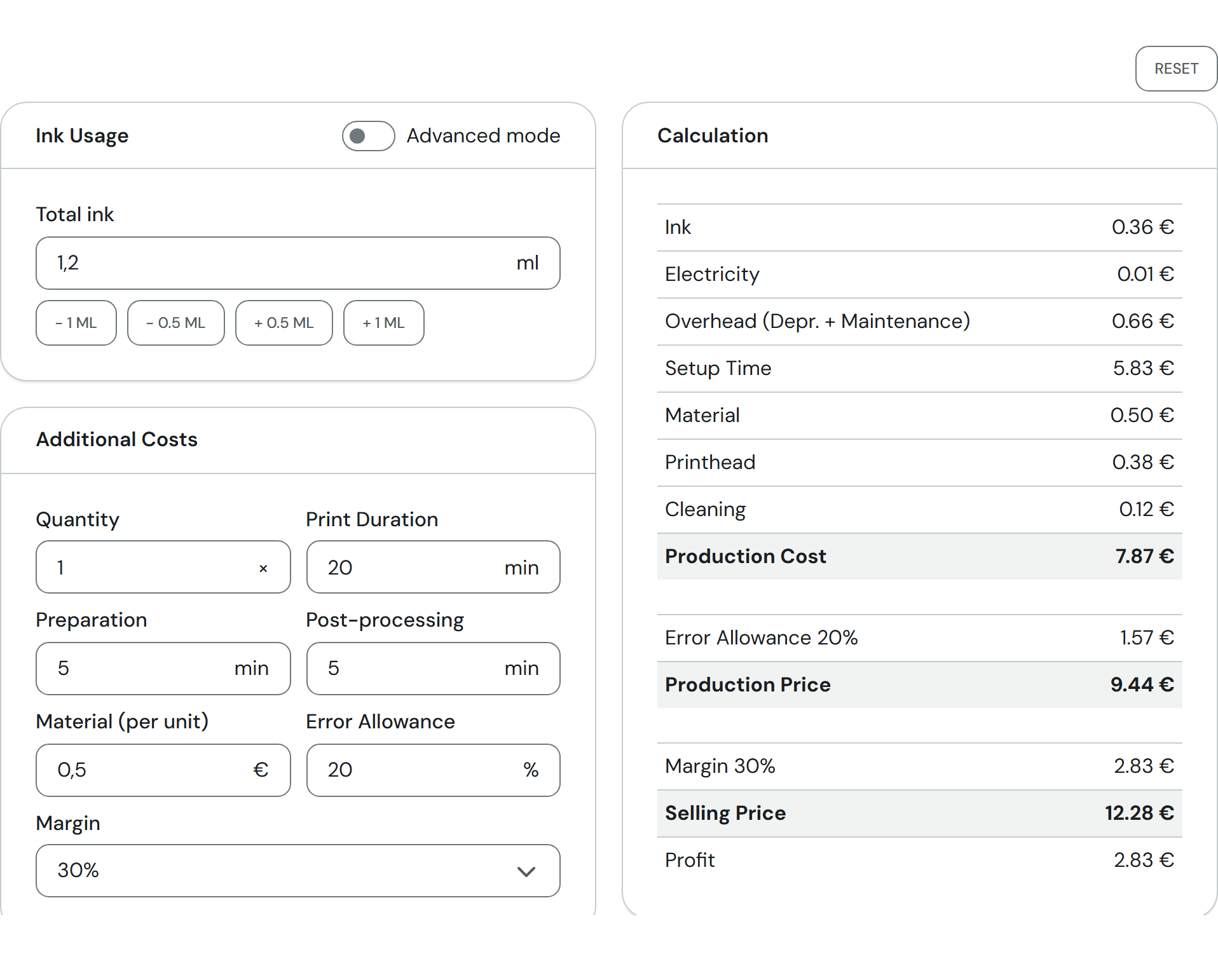Viewport: 1218px width, 980px height.
Task: Click the + 1 ML button
Action: click(x=384, y=323)
